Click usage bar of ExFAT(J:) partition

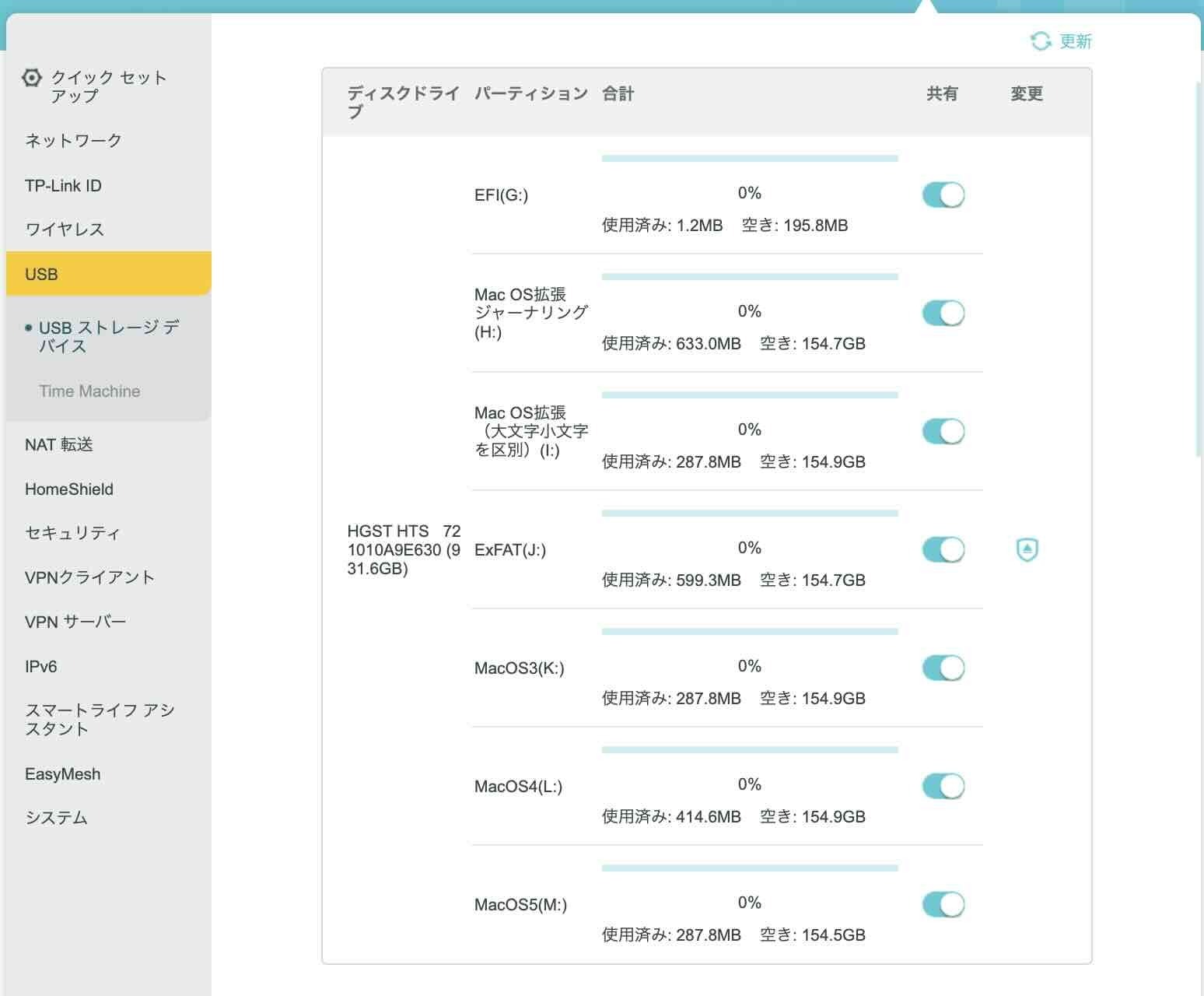pos(750,514)
